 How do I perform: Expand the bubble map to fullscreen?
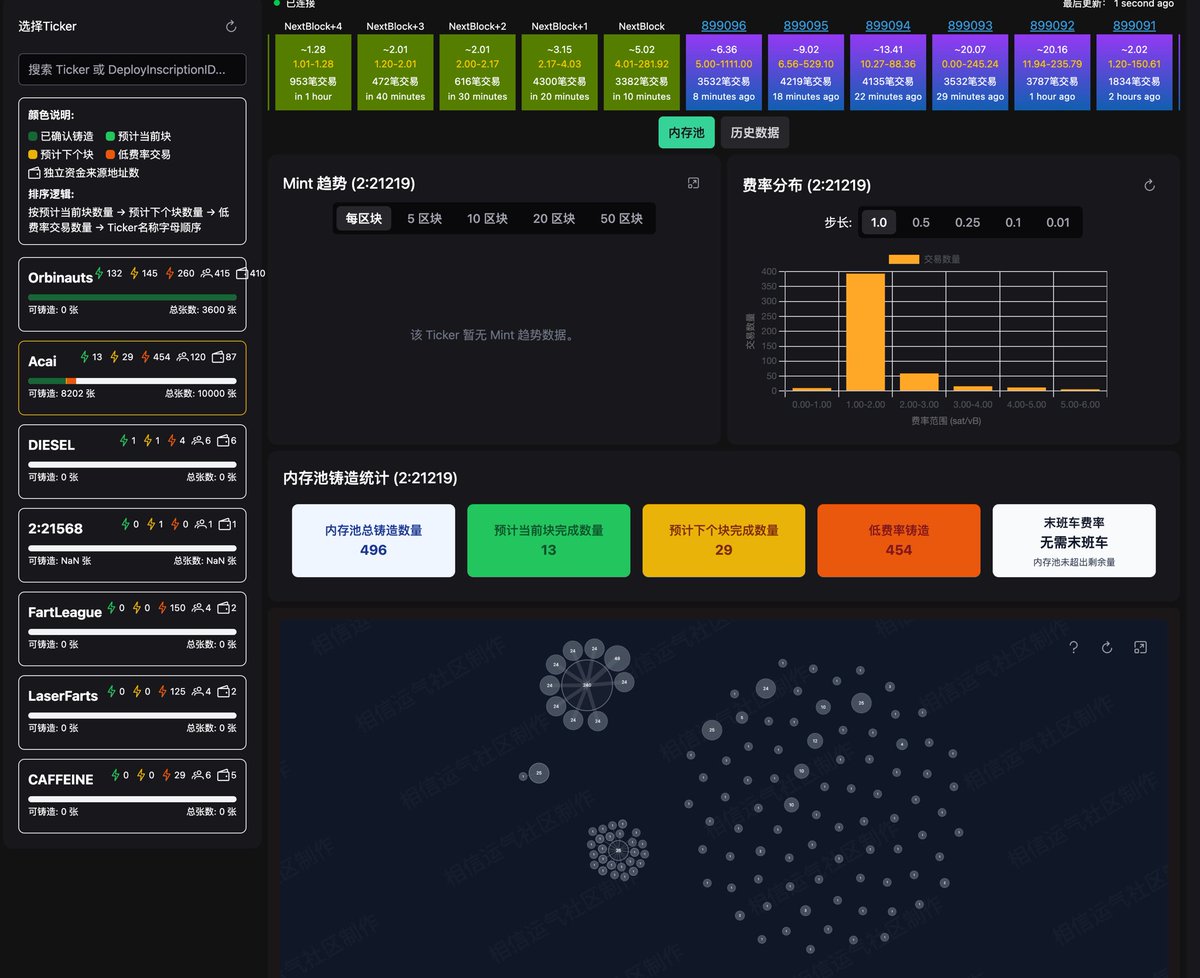coord(1140,647)
